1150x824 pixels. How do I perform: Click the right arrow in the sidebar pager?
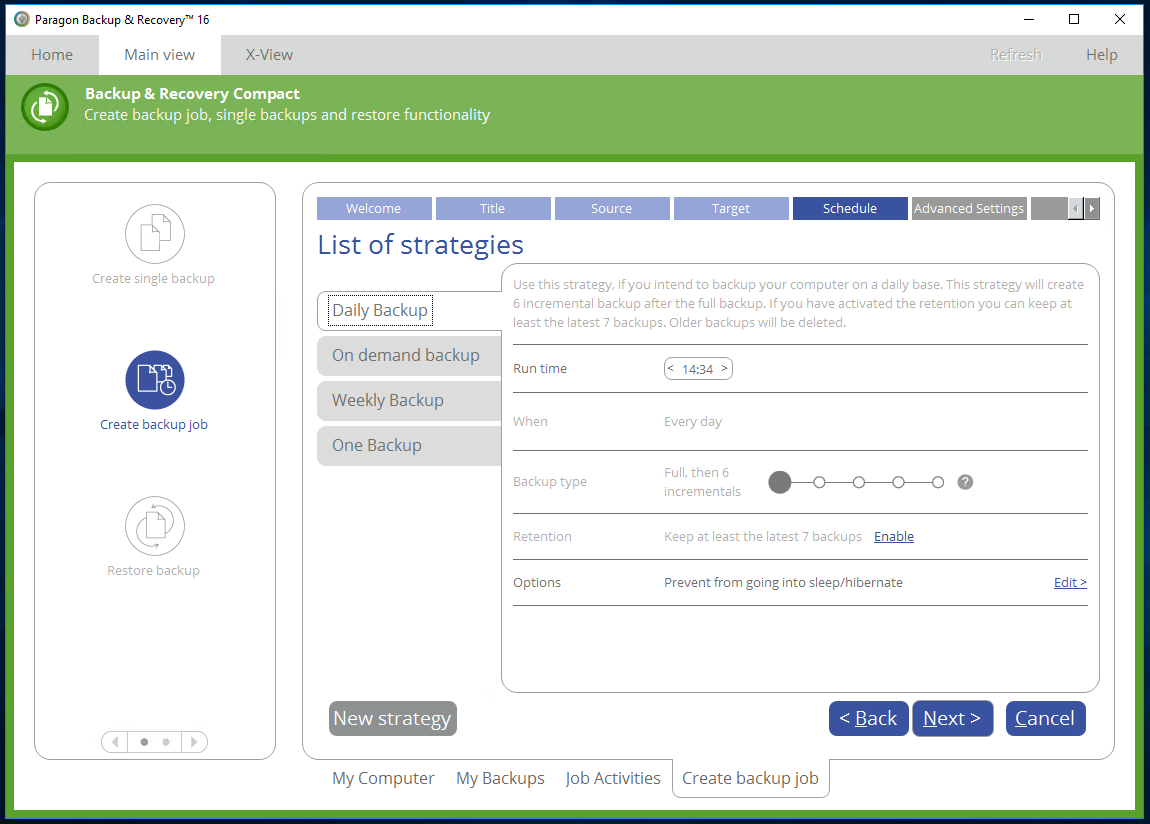(194, 741)
